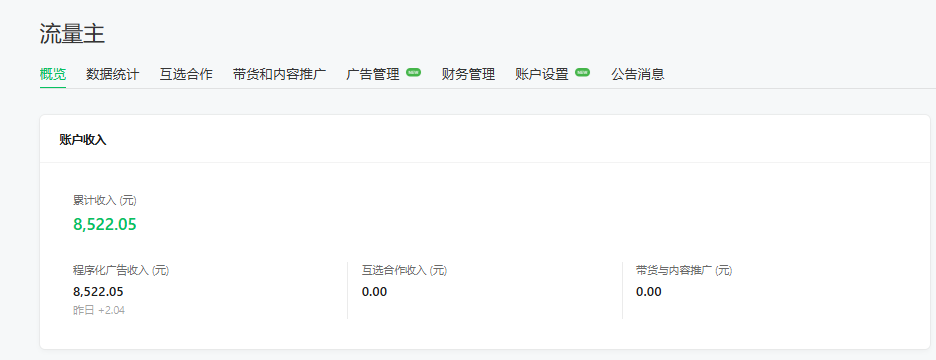The width and height of the screenshot is (936, 360).
Task: Go to 带货和内容推广 tab
Action: point(279,75)
